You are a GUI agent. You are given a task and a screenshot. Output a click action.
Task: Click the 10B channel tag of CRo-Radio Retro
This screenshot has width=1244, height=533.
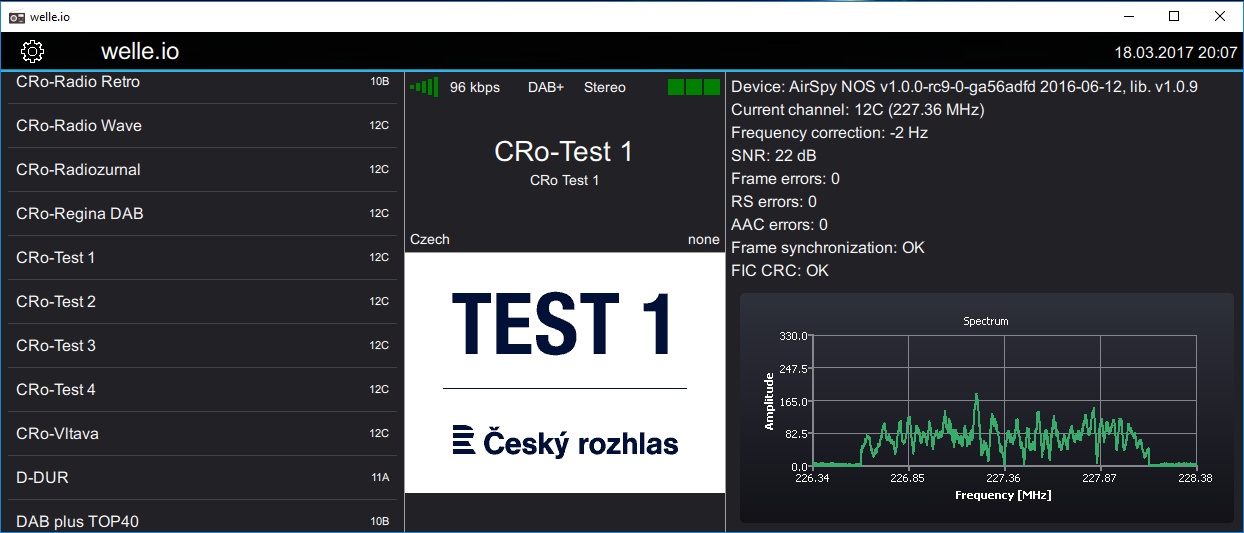[379, 82]
